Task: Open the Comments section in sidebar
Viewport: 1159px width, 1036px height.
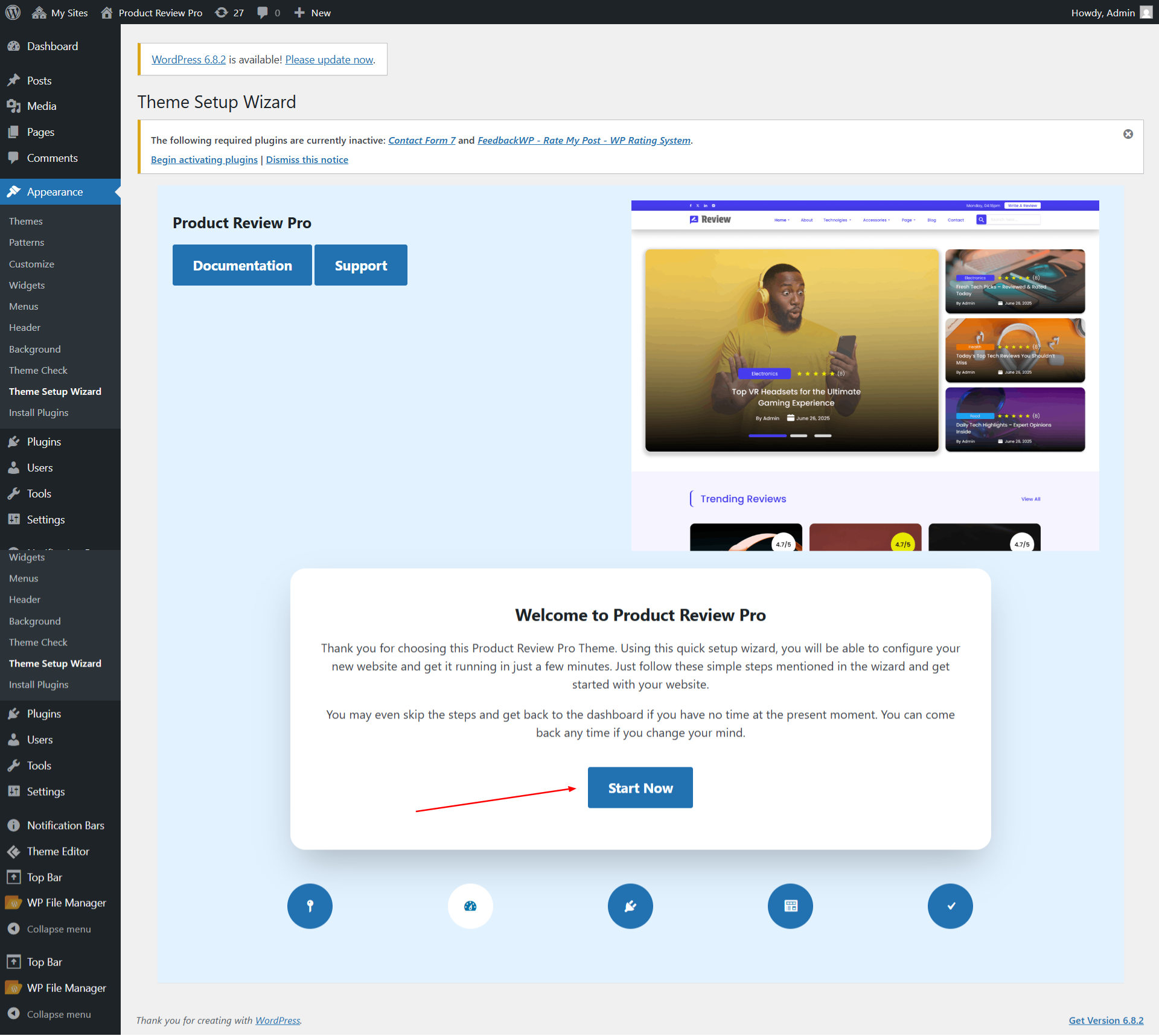Action: click(x=52, y=158)
